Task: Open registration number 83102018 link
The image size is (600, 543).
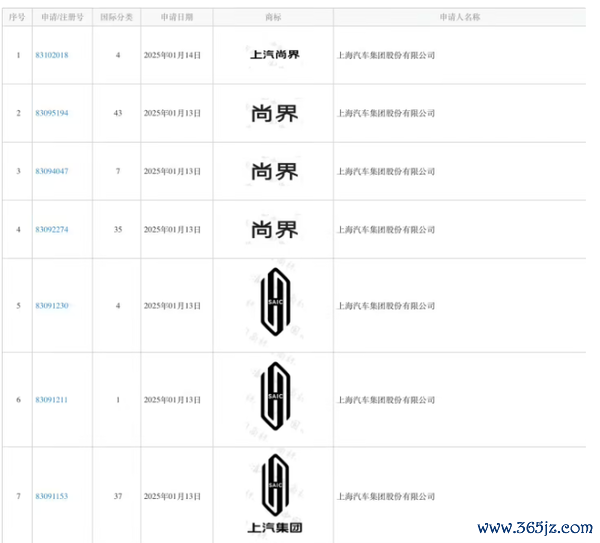Action: click(x=52, y=55)
